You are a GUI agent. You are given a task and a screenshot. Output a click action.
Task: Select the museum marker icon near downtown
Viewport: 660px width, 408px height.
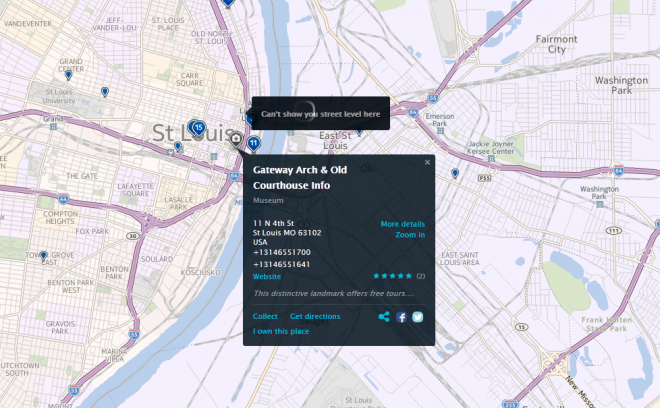(236, 140)
